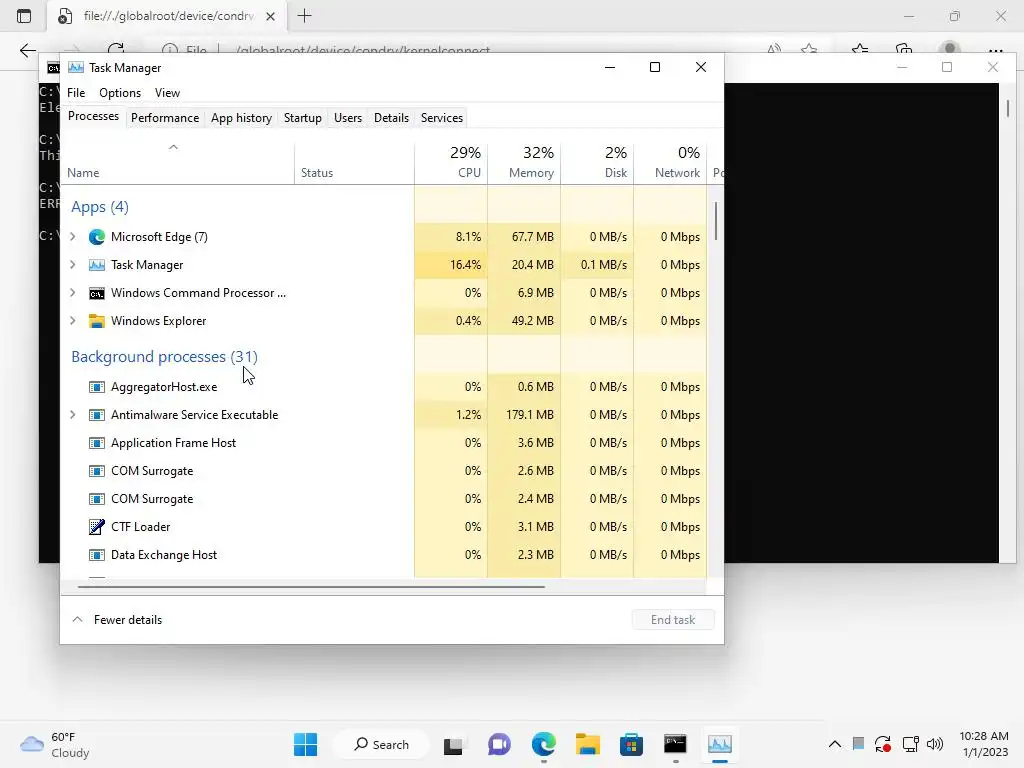Click the Microsoft Edge process icon
The width and height of the screenshot is (1024, 768).
pyautogui.click(x=97, y=237)
